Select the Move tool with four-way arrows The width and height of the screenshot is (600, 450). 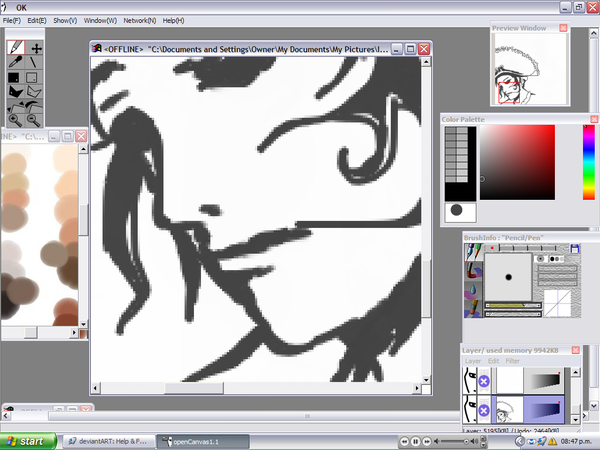tap(36, 48)
